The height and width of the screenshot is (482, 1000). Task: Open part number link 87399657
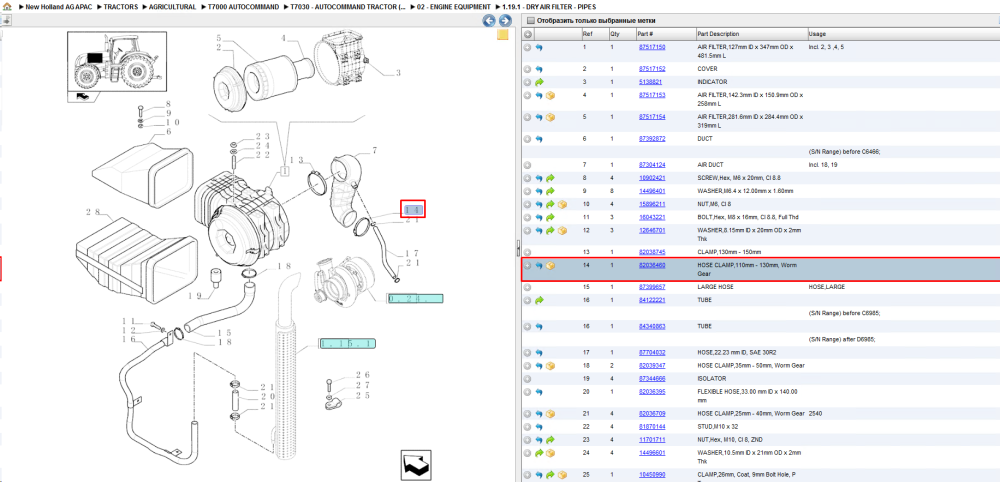[652, 287]
